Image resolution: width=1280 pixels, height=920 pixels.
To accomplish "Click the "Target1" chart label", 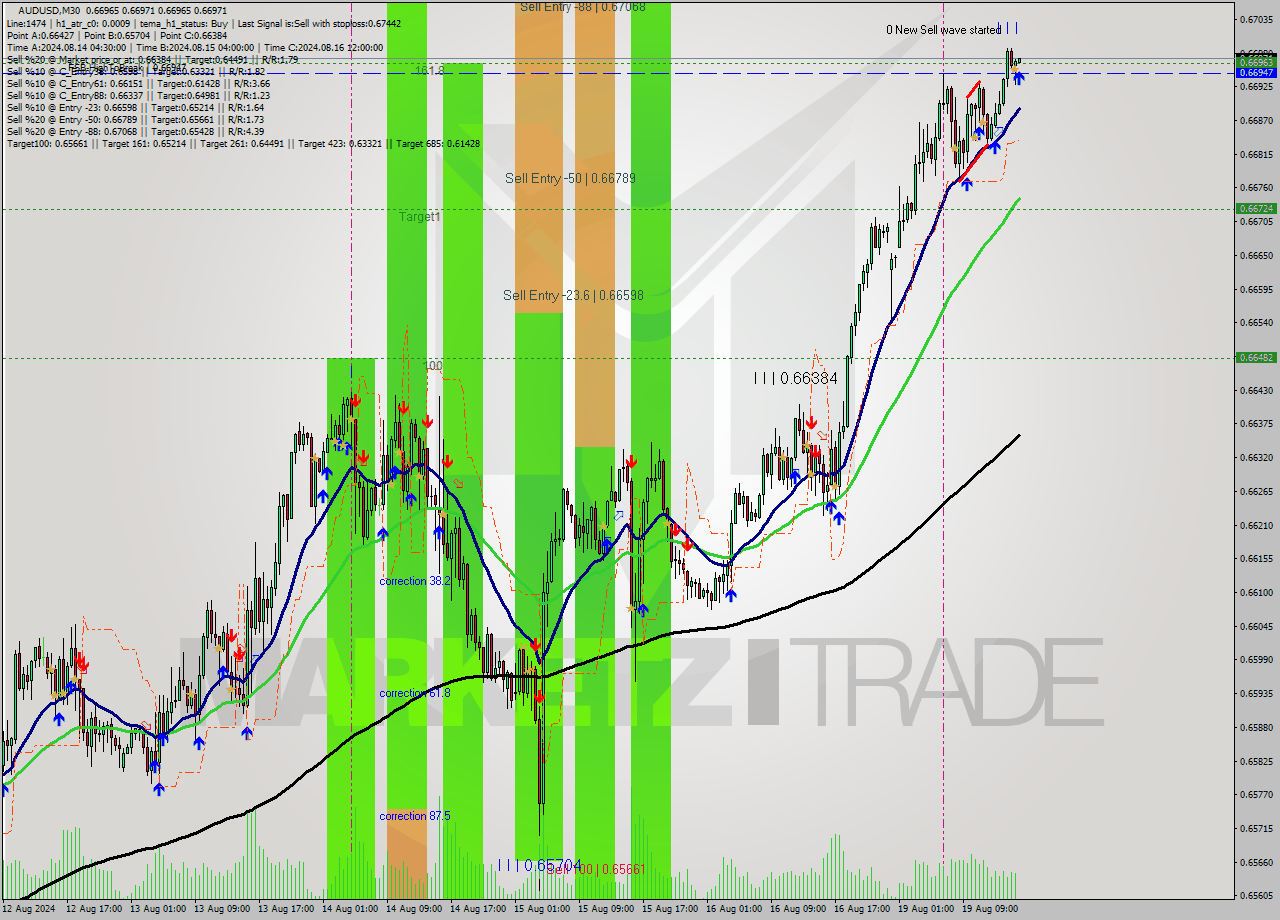I will pyautogui.click(x=419, y=216).
